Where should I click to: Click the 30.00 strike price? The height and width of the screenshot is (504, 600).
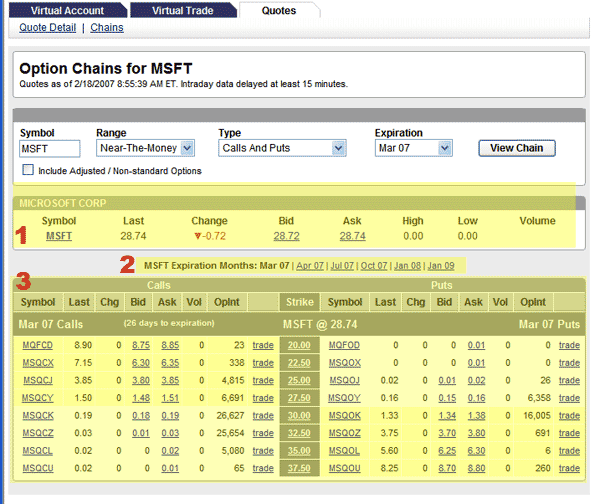click(299, 415)
